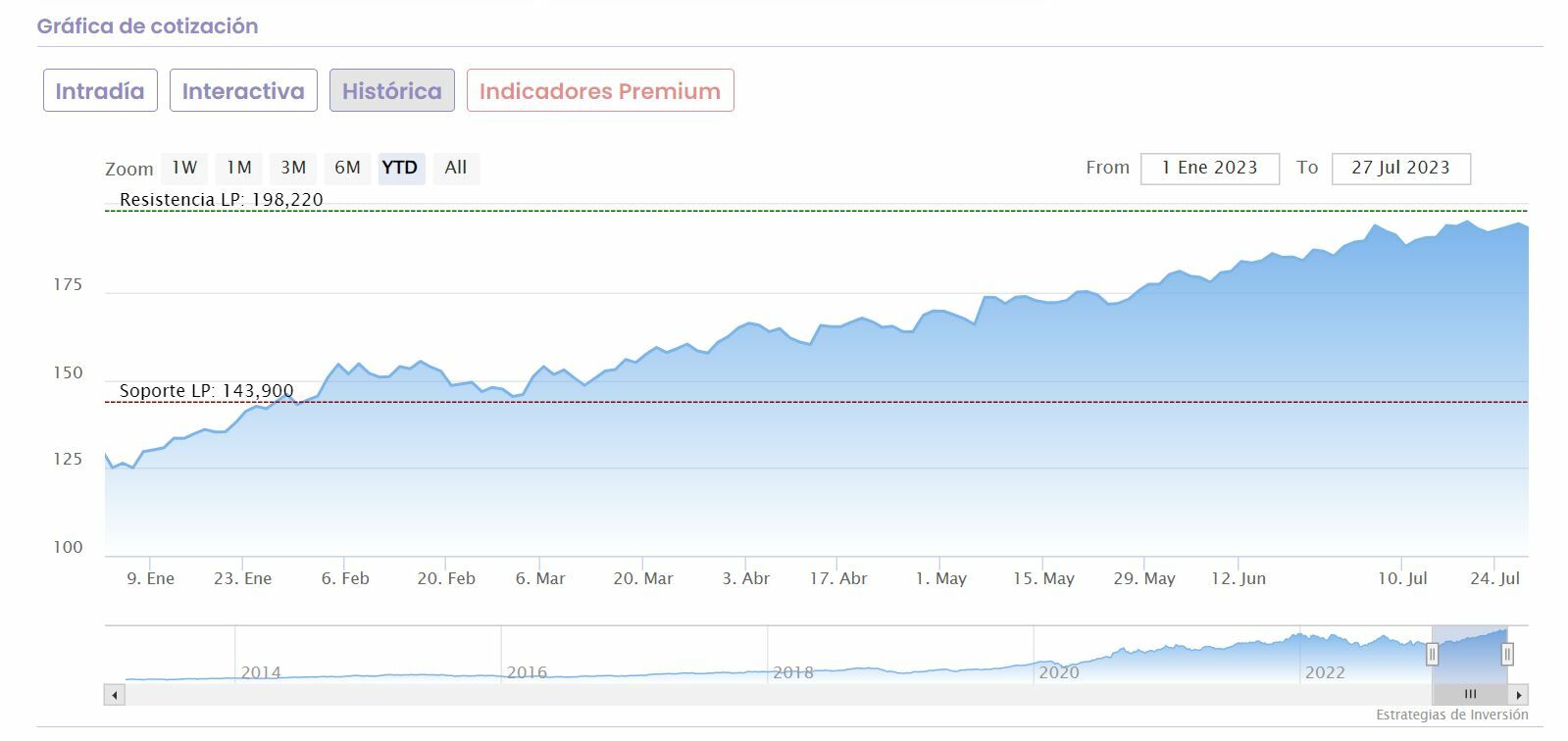
Task: Click the navigator scroll left arrow
Action: tap(115, 695)
